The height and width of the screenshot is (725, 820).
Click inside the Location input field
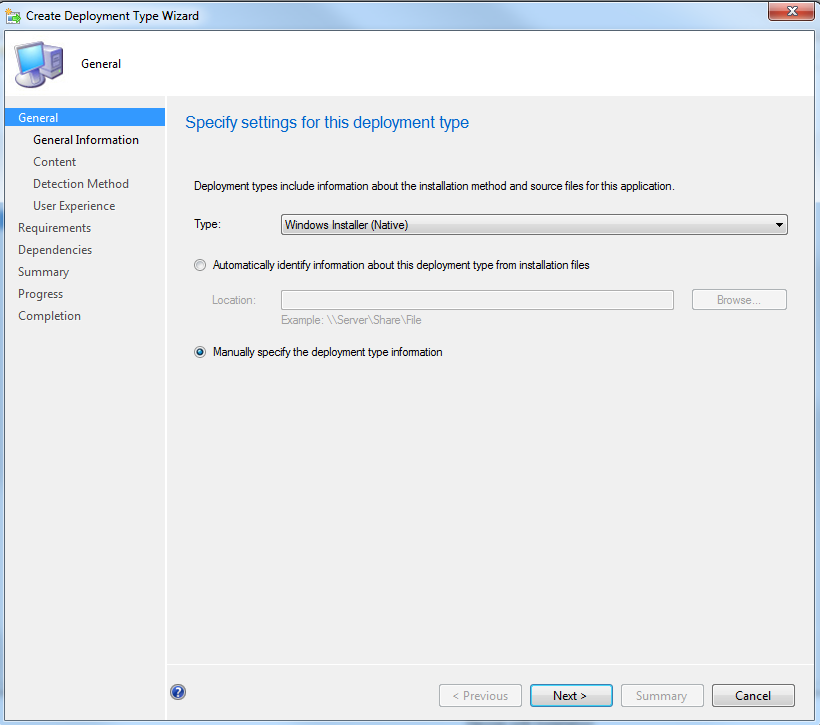pyautogui.click(x=477, y=299)
